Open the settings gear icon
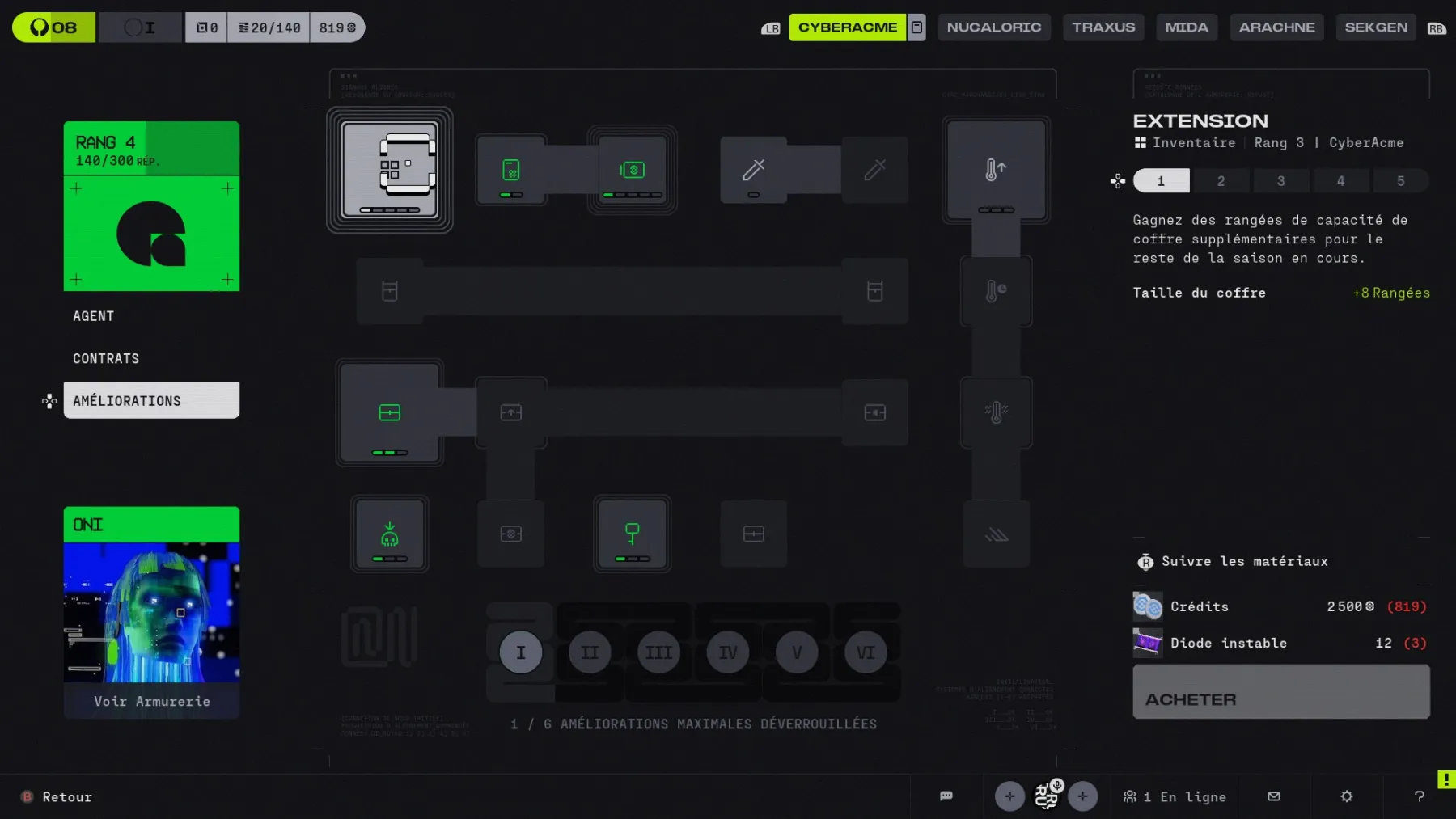Viewport: 1456px width, 819px height. pos(1346,796)
